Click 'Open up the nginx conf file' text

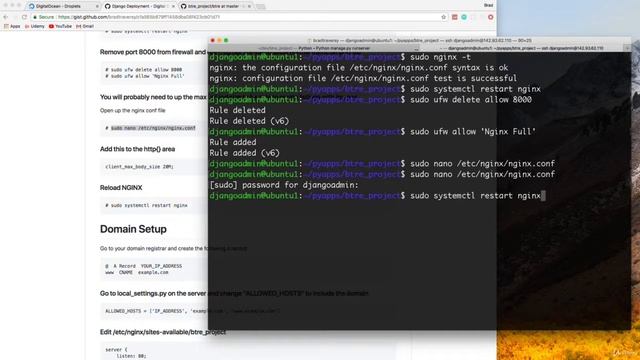pyautogui.click(x=133, y=110)
